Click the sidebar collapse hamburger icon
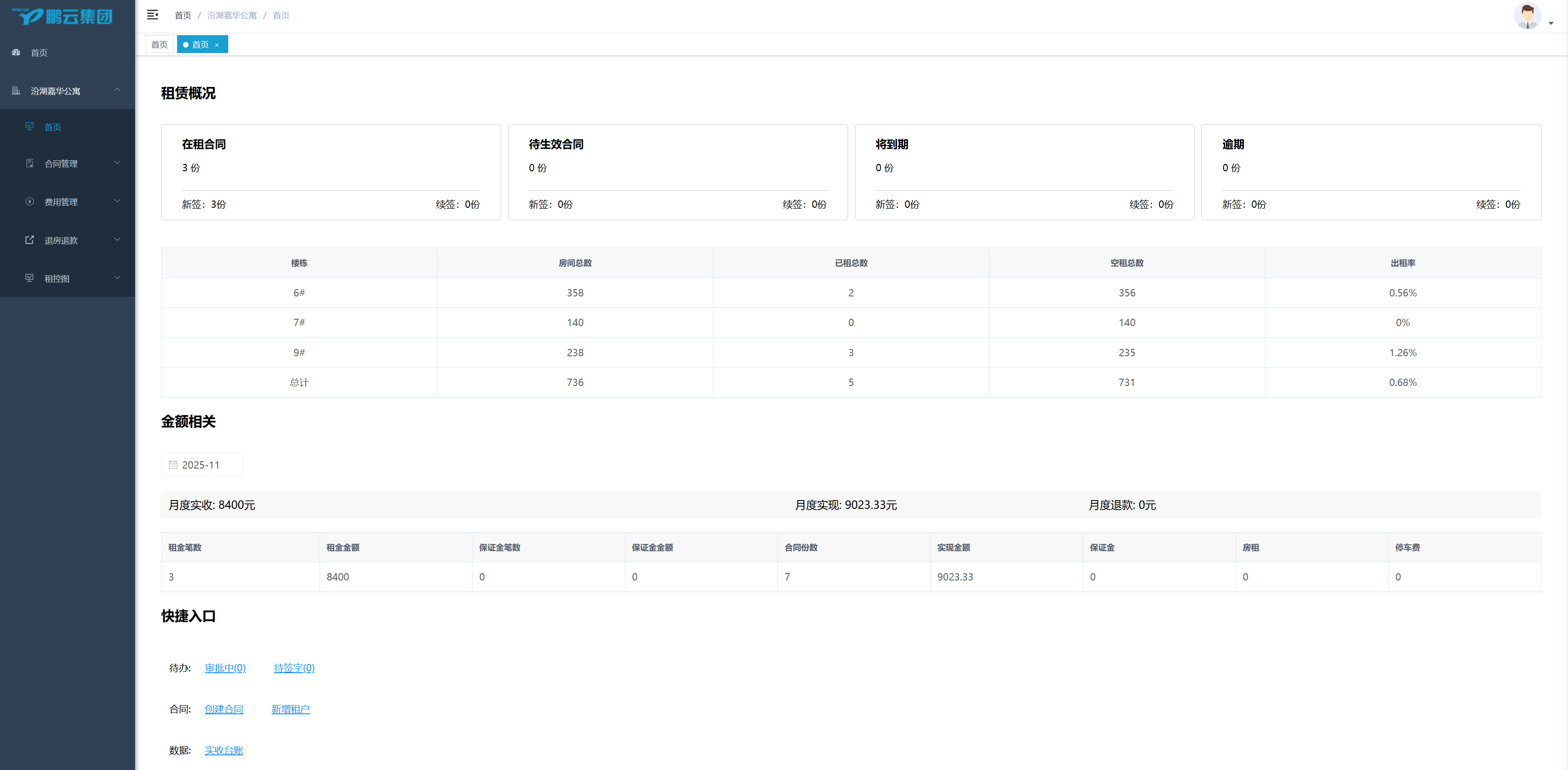Image resolution: width=1568 pixels, height=770 pixels. 152,15
